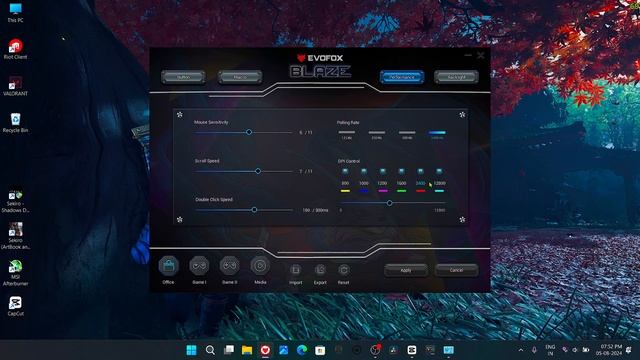The image size is (640, 360).
Task: Click the Mouse Sensitivity slider handle
Action: (249, 132)
